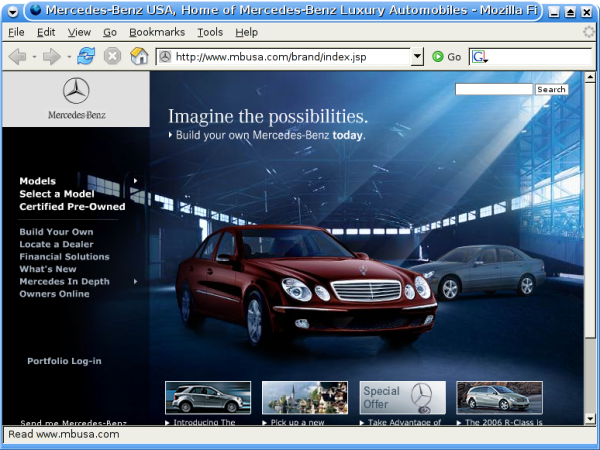Image resolution: width=600 pixels, height=450 pixels.
Task: Open the Back button history dropdown arrow
Action: (x=34, y=57)
